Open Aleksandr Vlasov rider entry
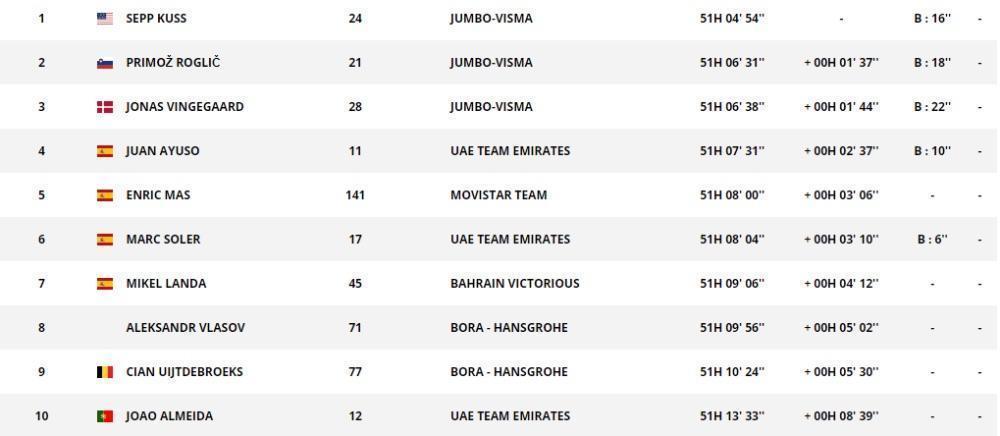The image size is (1000, 436). coord(186,328)
